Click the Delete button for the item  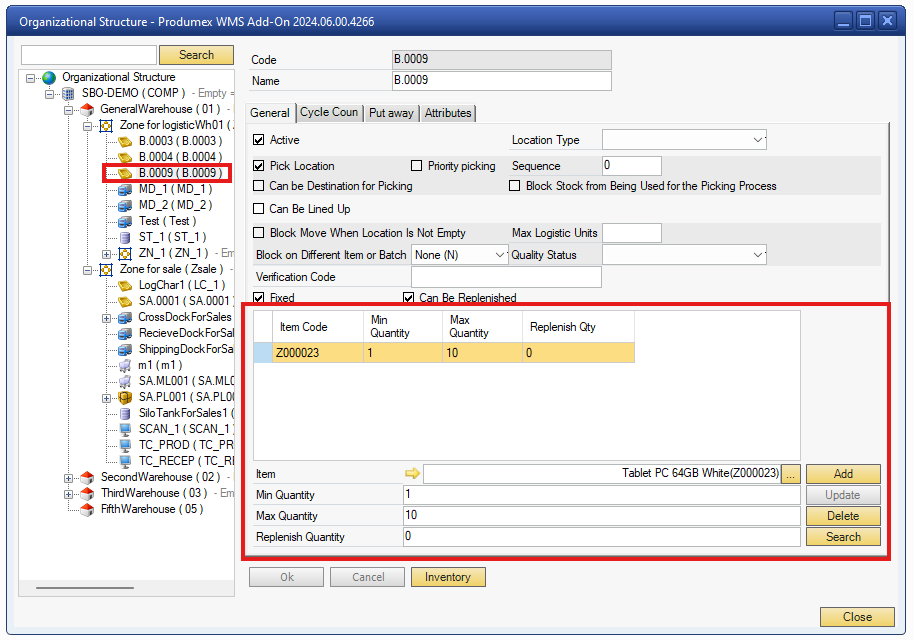pyautogui.click(x=843, y=516)
